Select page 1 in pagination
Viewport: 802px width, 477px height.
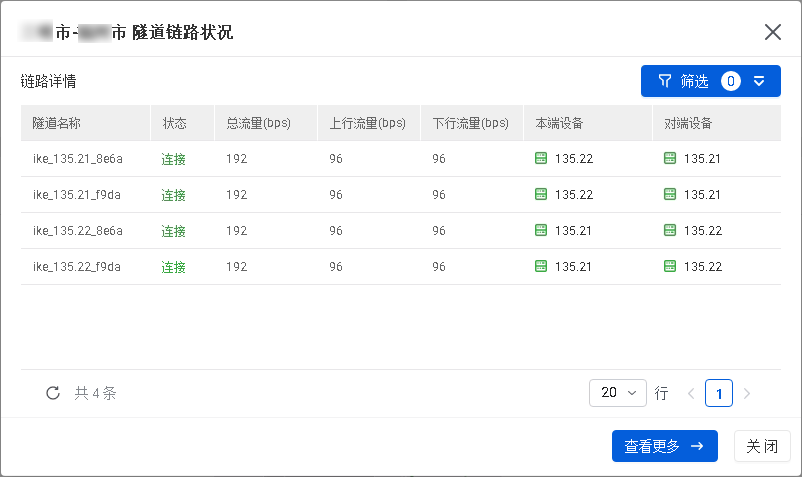click(718, 393)
